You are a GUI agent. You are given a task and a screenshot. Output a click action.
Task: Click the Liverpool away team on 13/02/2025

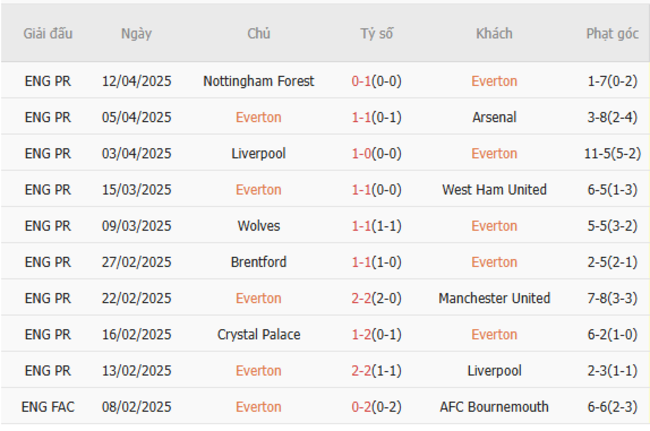coord(494,371)
